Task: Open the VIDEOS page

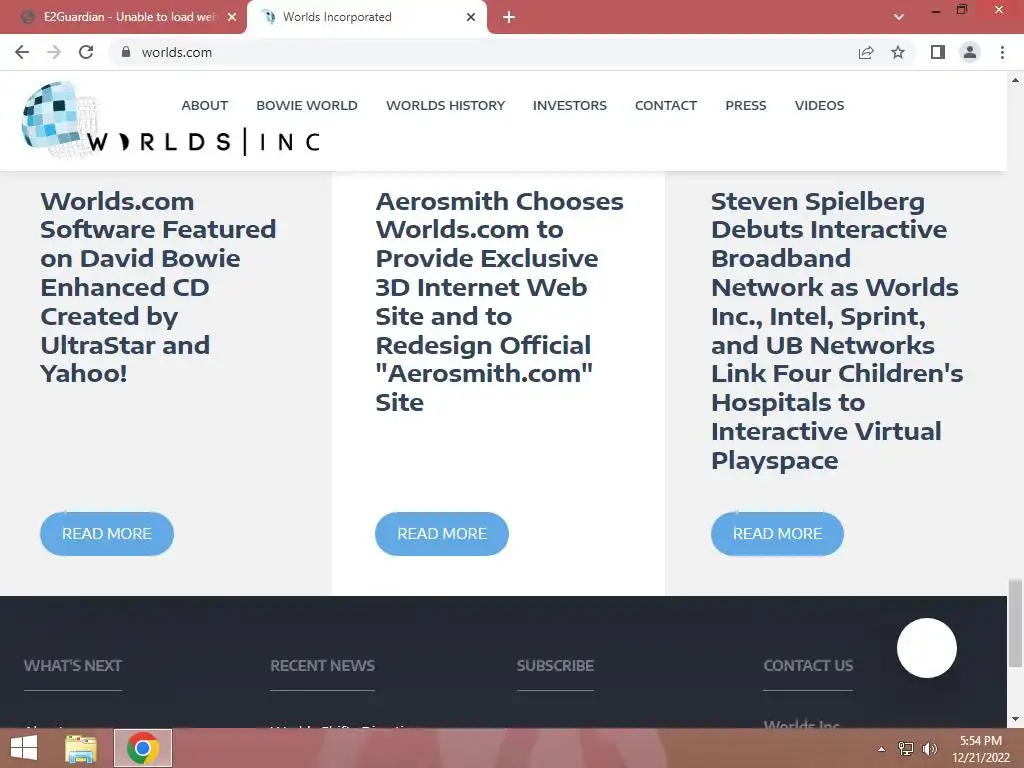Action: pyautogui.click(x=819, y=105)
